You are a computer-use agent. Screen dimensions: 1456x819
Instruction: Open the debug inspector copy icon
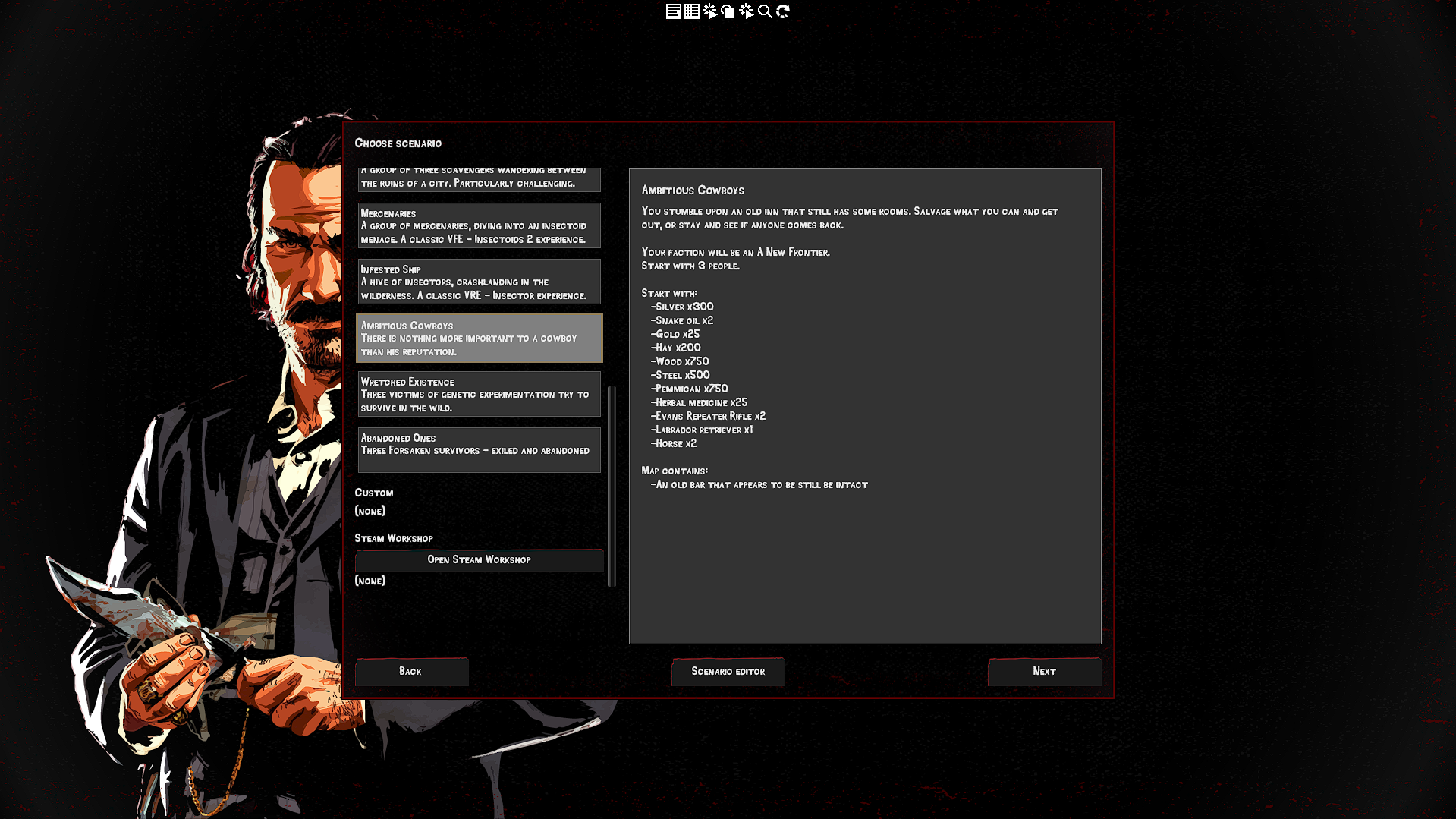pos(728,11)
